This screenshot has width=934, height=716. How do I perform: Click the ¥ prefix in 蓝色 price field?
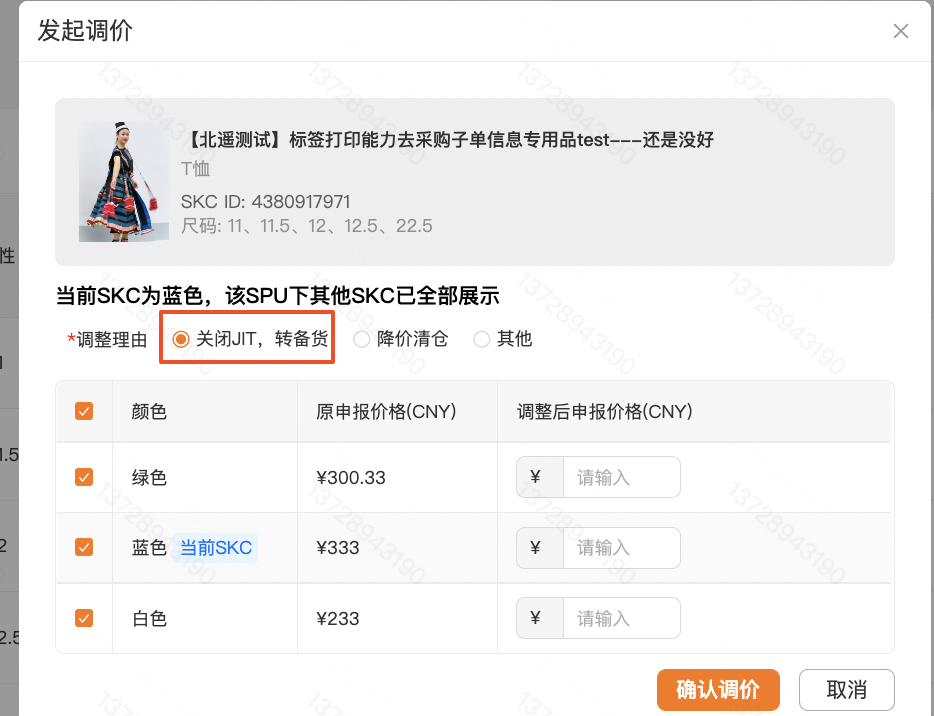pos(536,547)
